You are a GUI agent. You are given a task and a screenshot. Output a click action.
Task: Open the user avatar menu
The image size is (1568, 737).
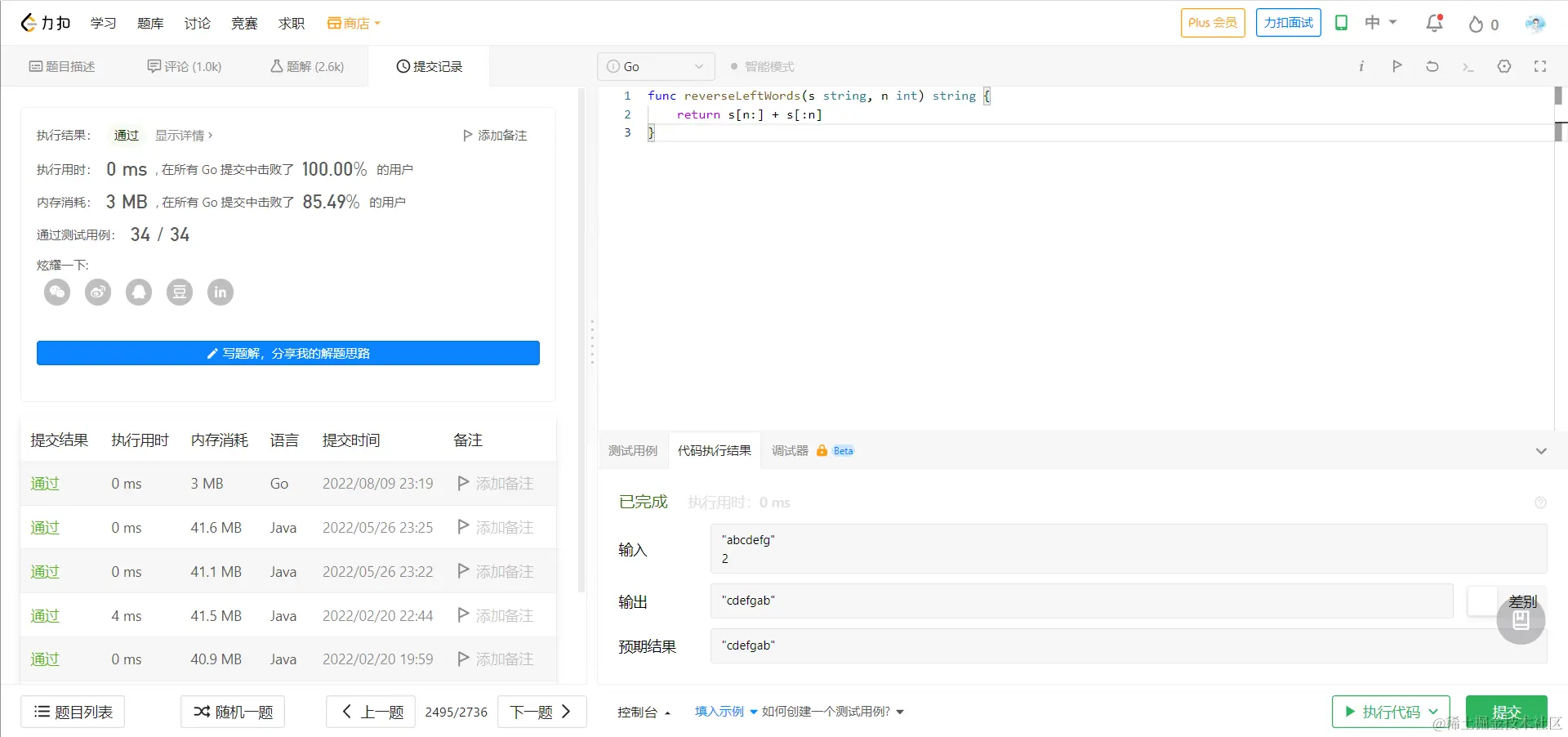click(1535, 24)
